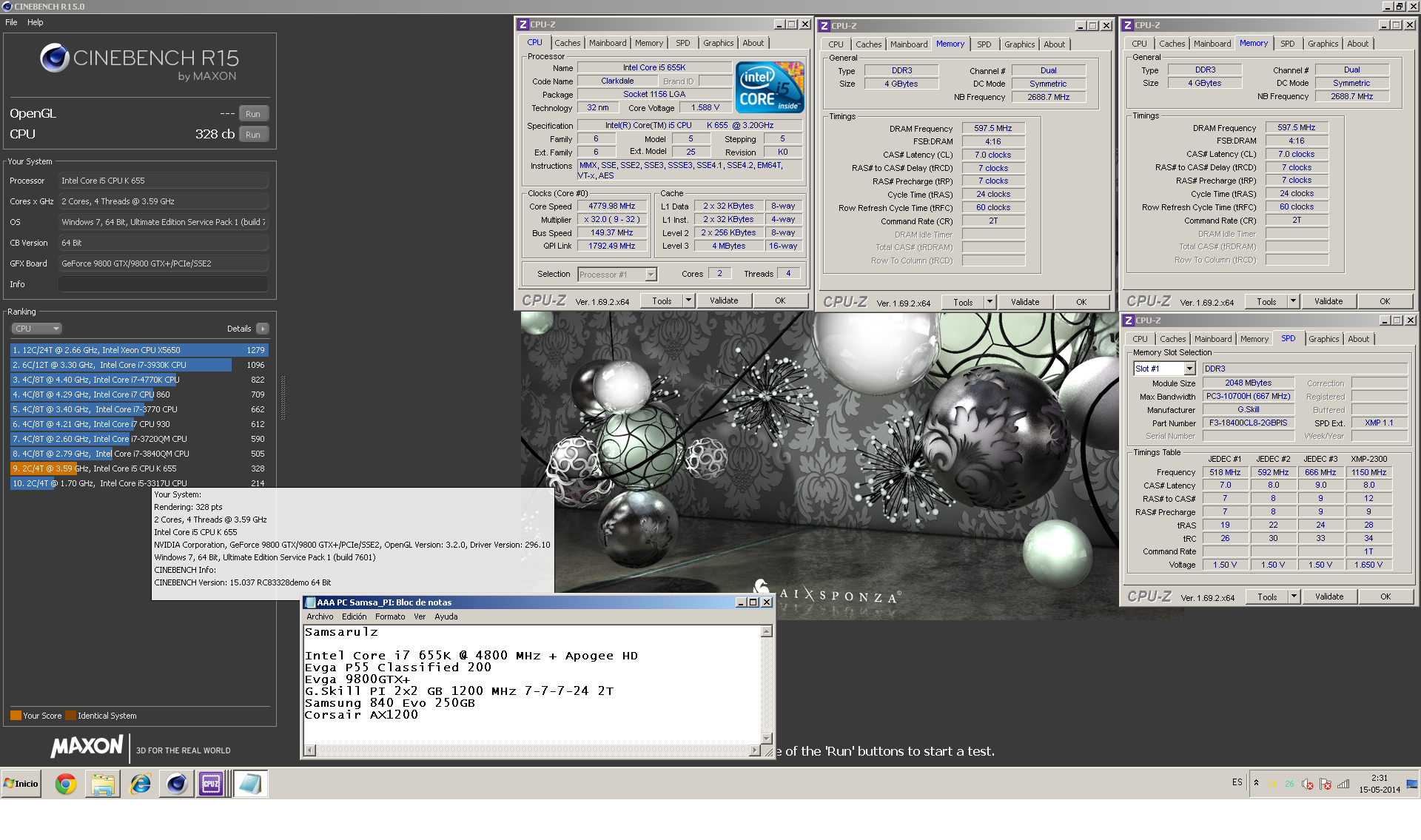1421x840 pixels.
Task: Click the Show Desktop tray icon
Action: (x=1412, y=784)
